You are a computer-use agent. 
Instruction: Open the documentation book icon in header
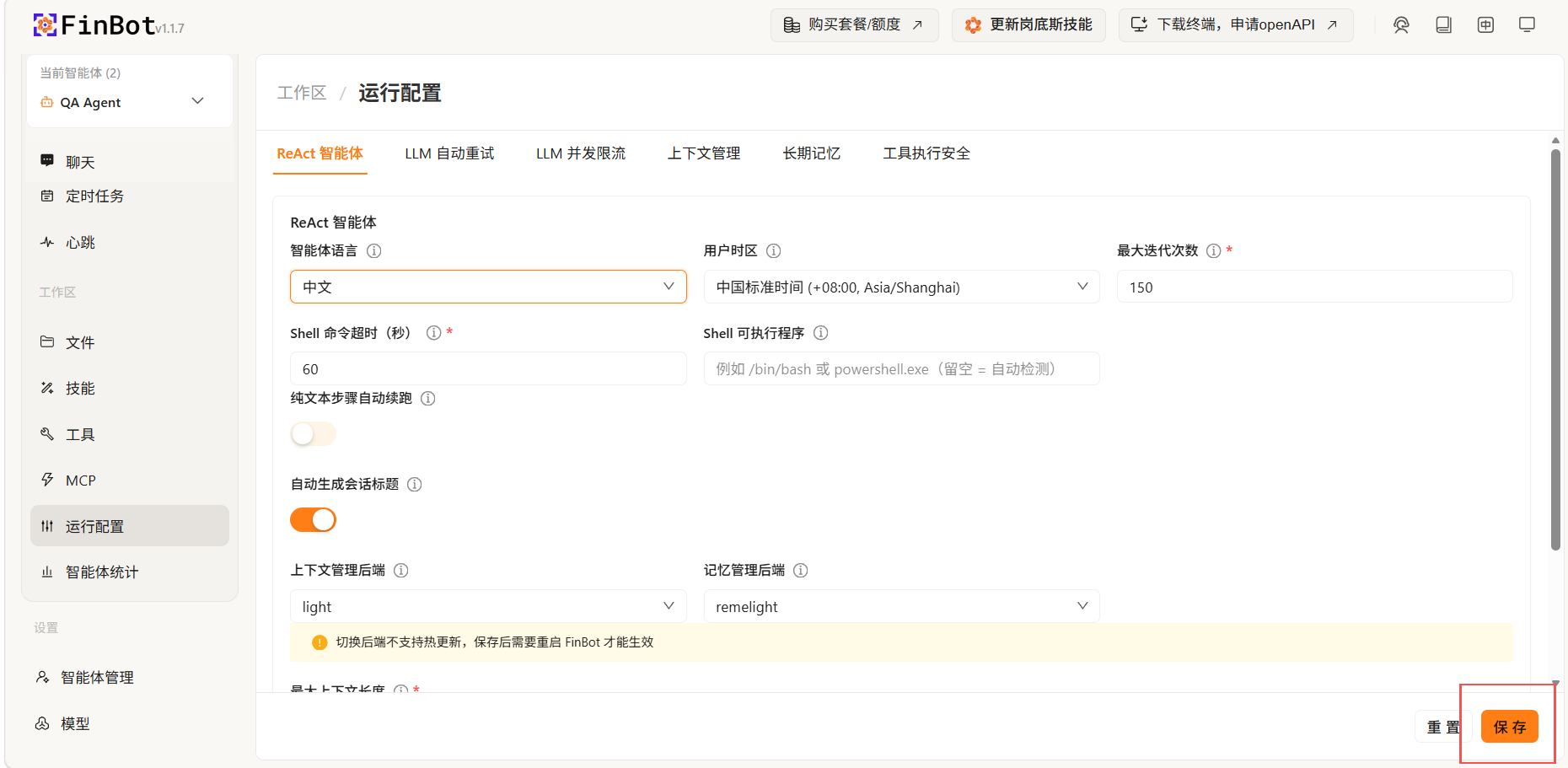coord(1443,25)
